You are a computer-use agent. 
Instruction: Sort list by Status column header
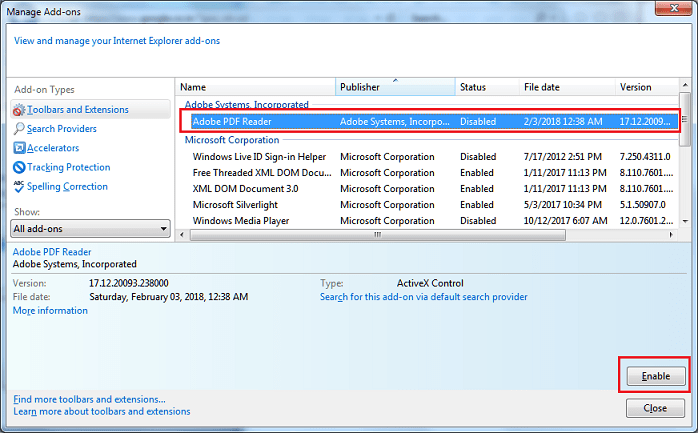click(487, 87)
